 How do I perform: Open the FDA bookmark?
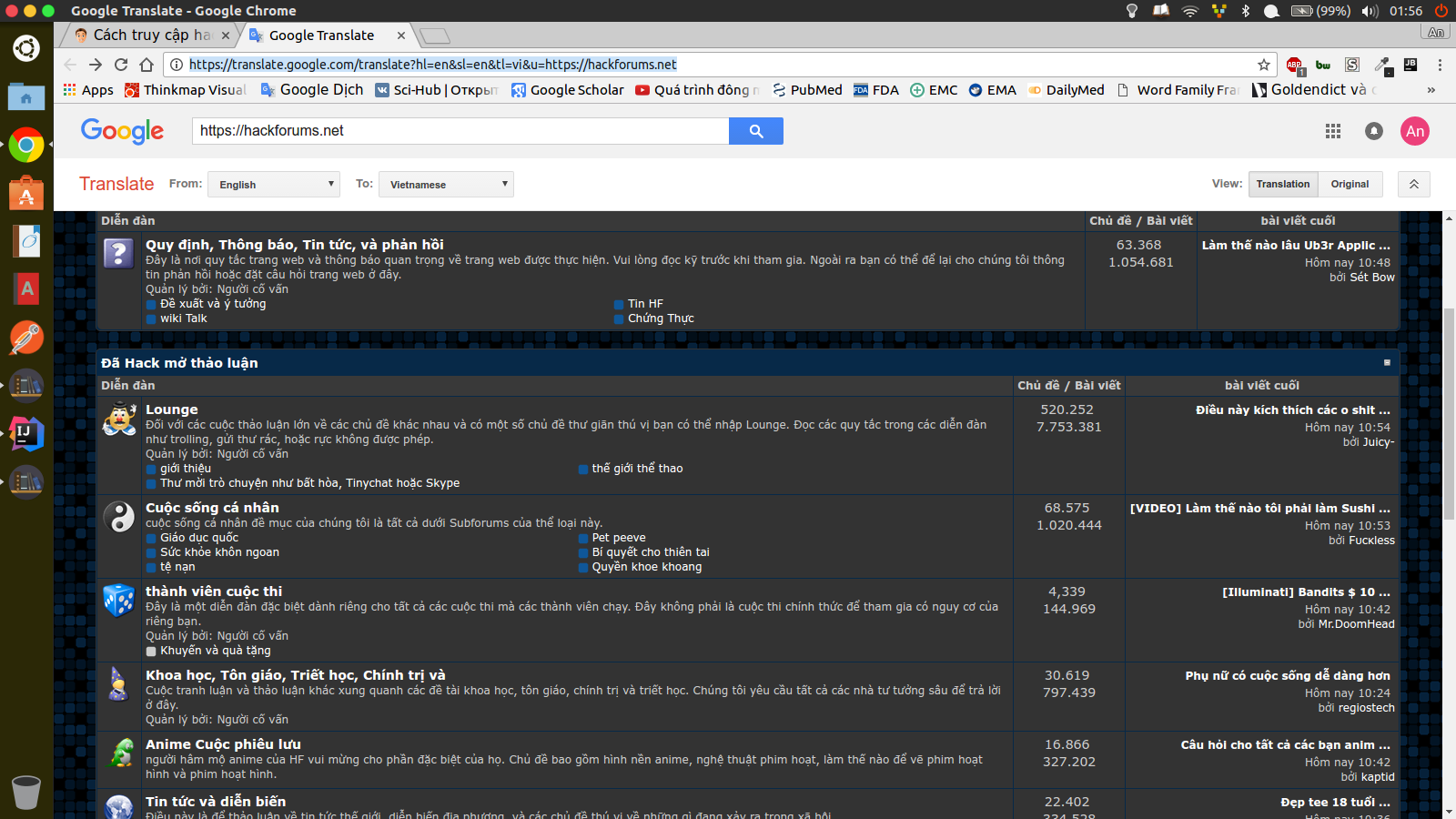876,90
